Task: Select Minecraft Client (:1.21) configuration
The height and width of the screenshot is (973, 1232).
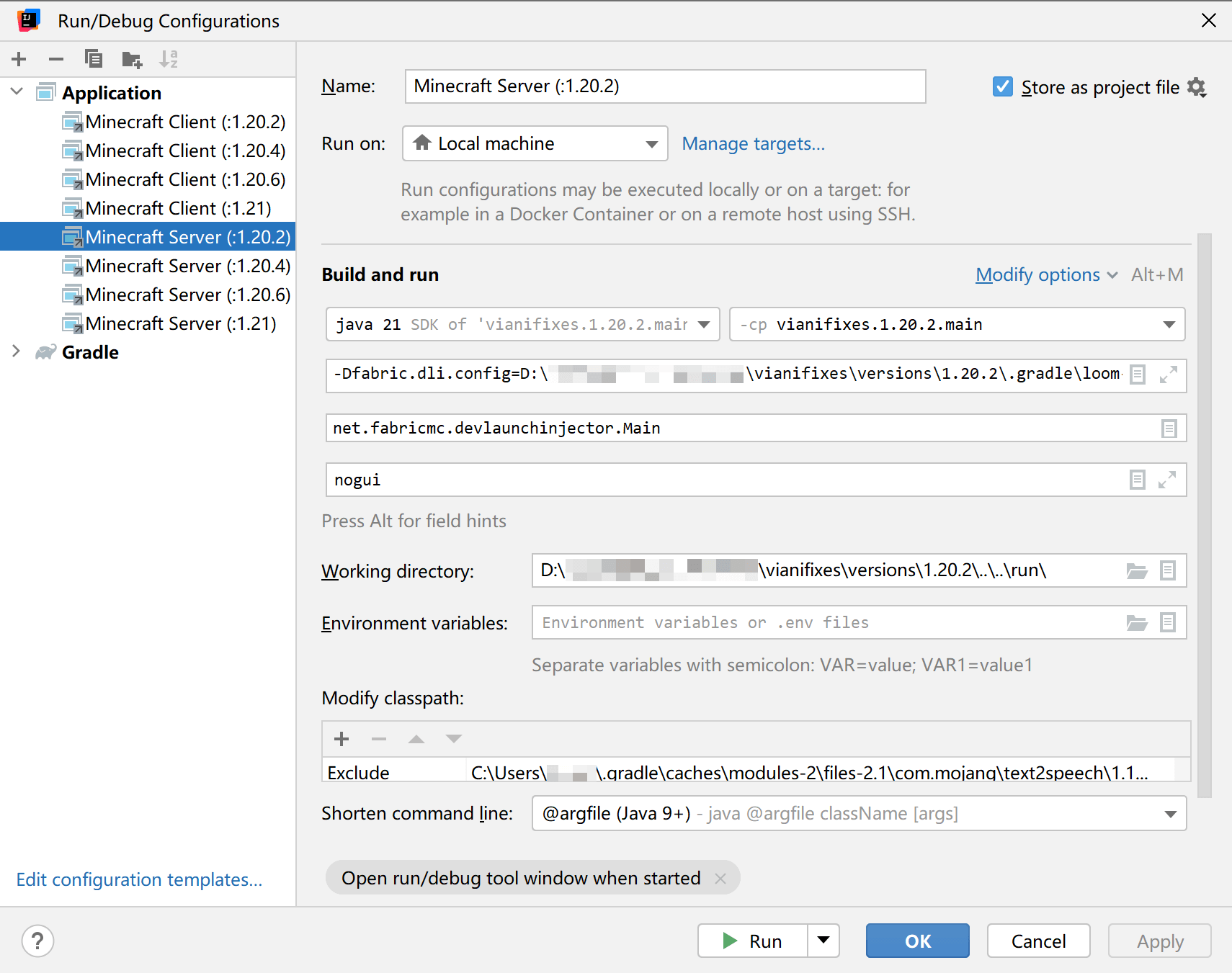Action: (178, 208)
